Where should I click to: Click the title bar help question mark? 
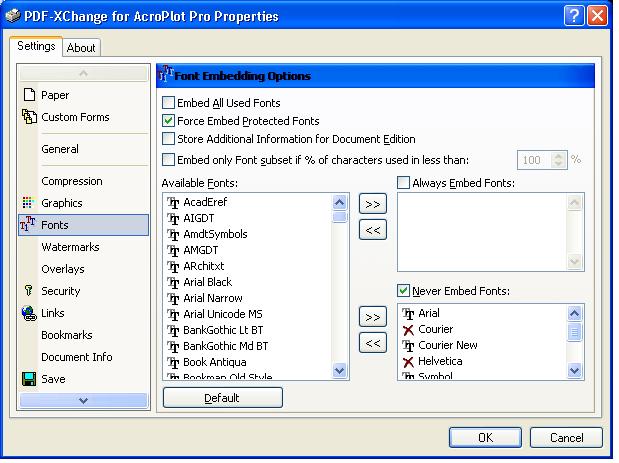point(574,16)
